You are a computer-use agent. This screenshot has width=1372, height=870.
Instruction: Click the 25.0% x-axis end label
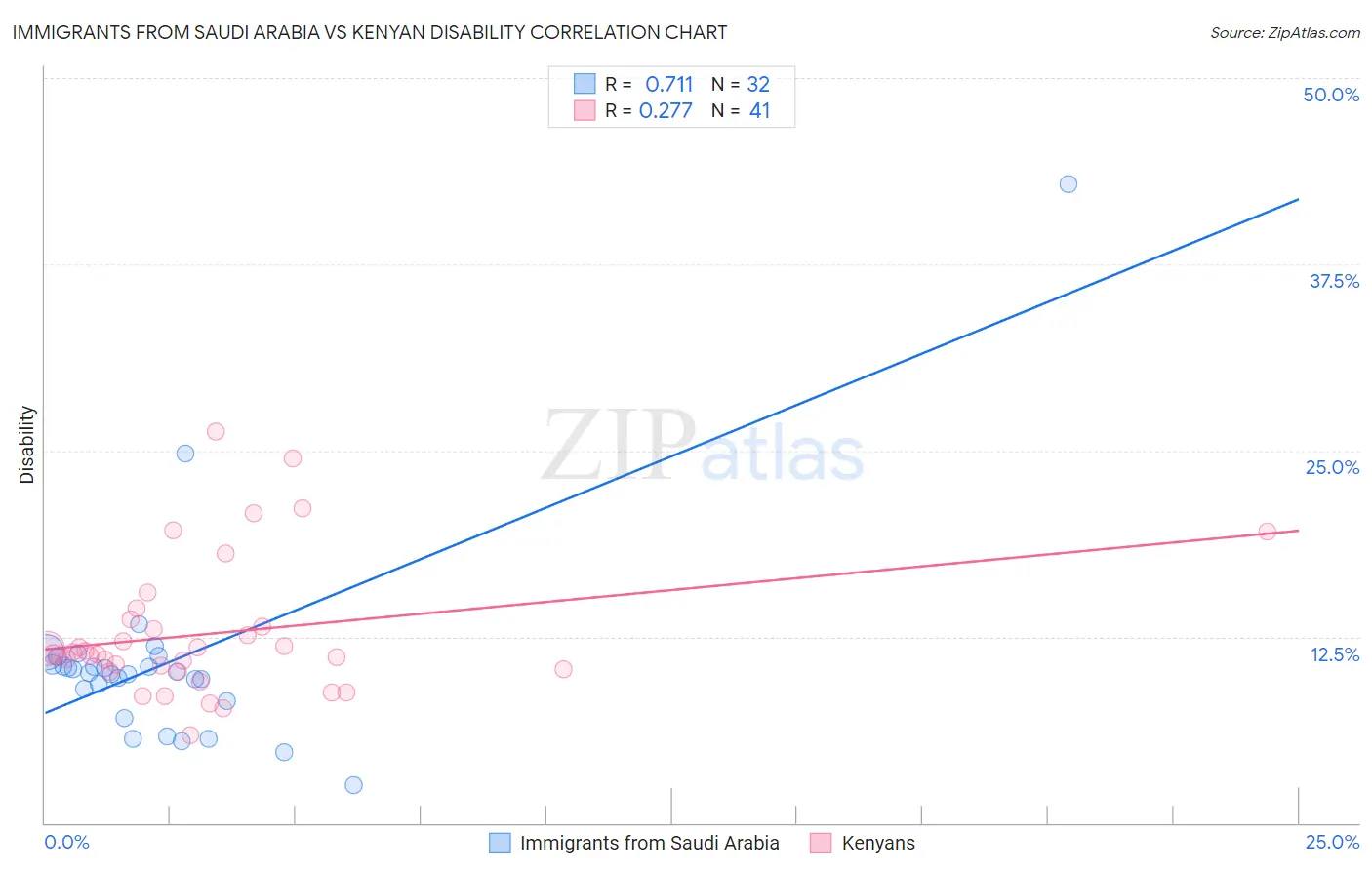click(1332, 842)
